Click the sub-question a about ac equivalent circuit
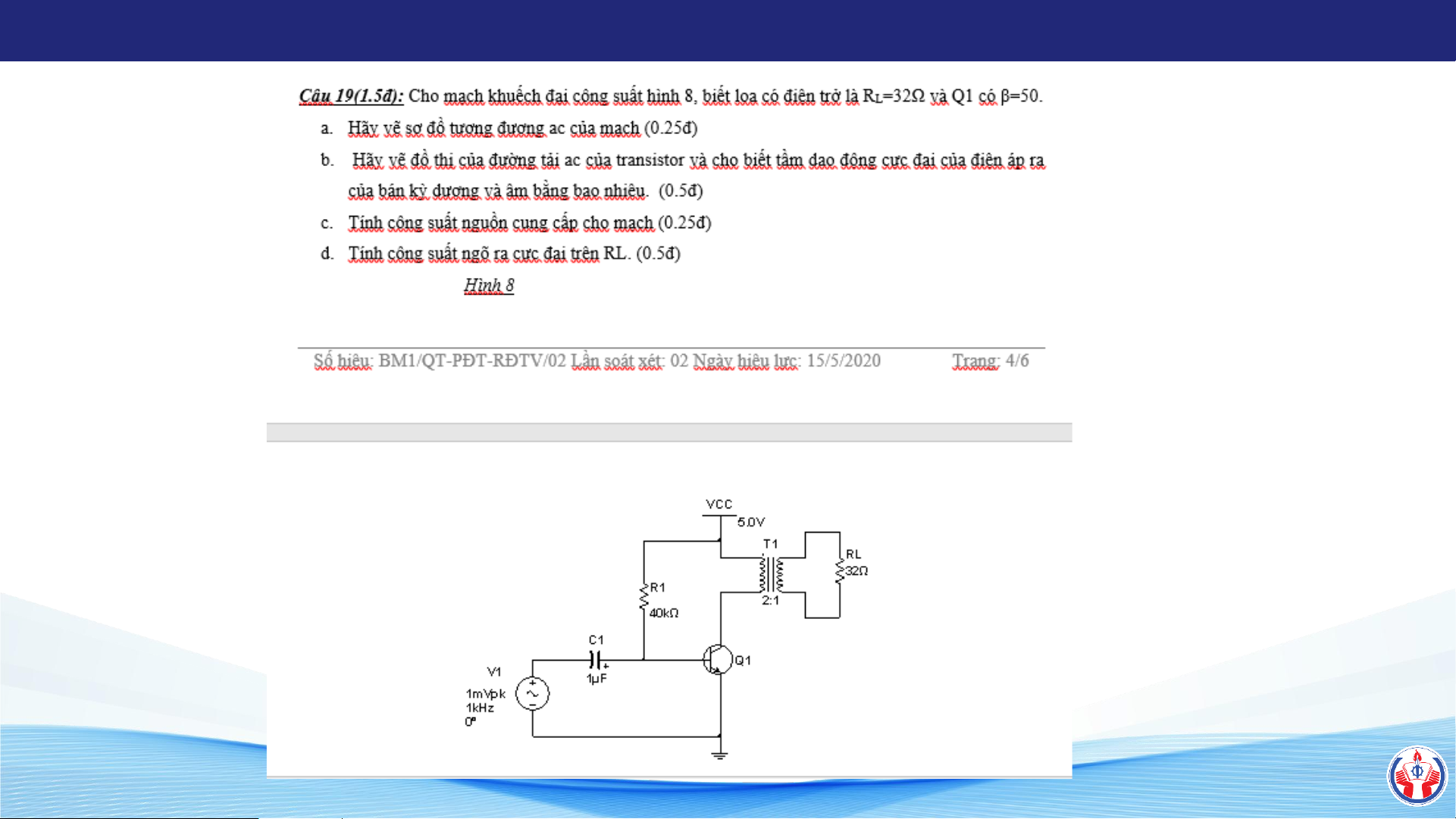The height and width of the screenshot is (819, 1456). click(x=521, y=128)
